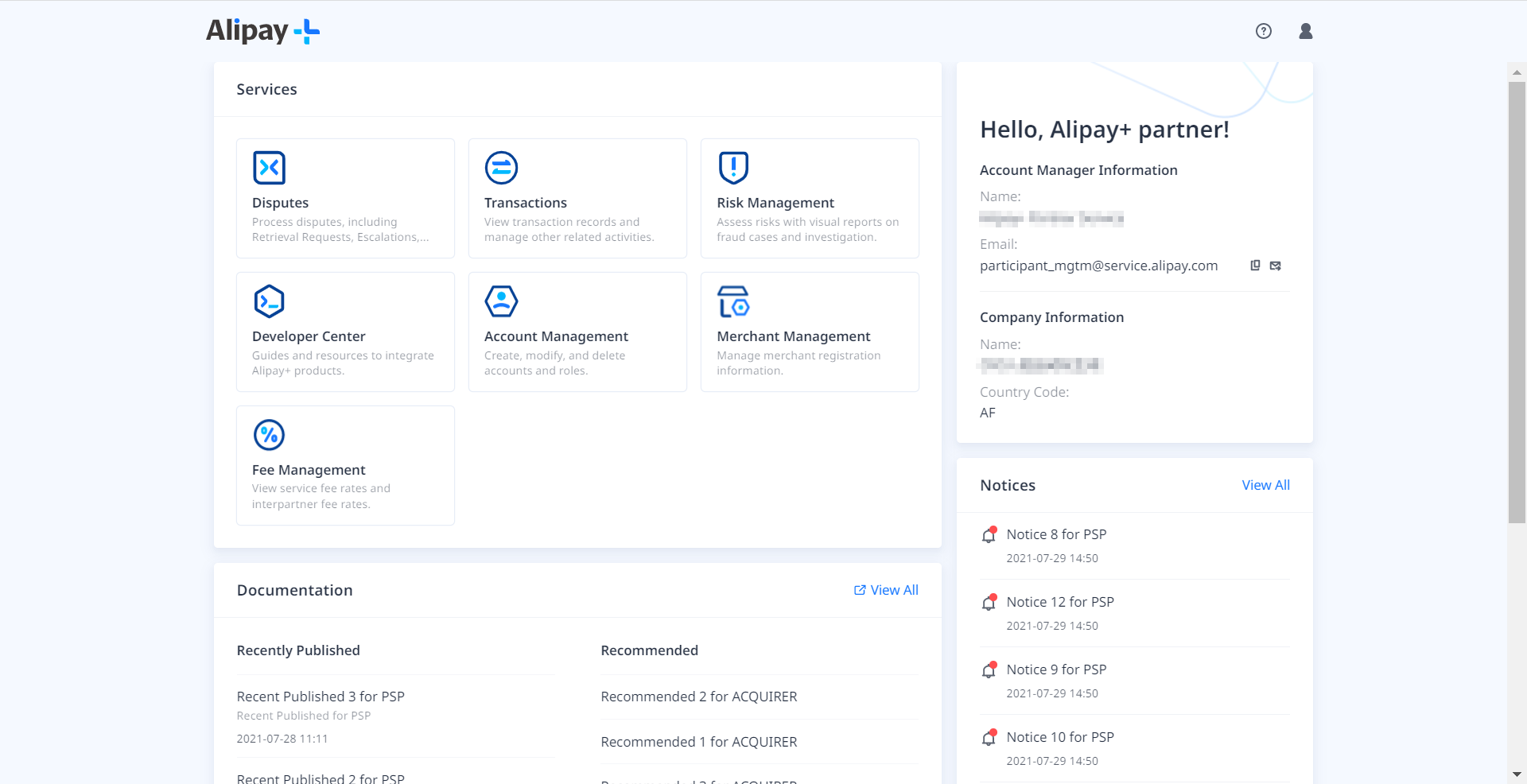Viewport: 1527px width, 784px height.
Task: Click the Alipay+ logo
Action: click(x=262, y=31)
